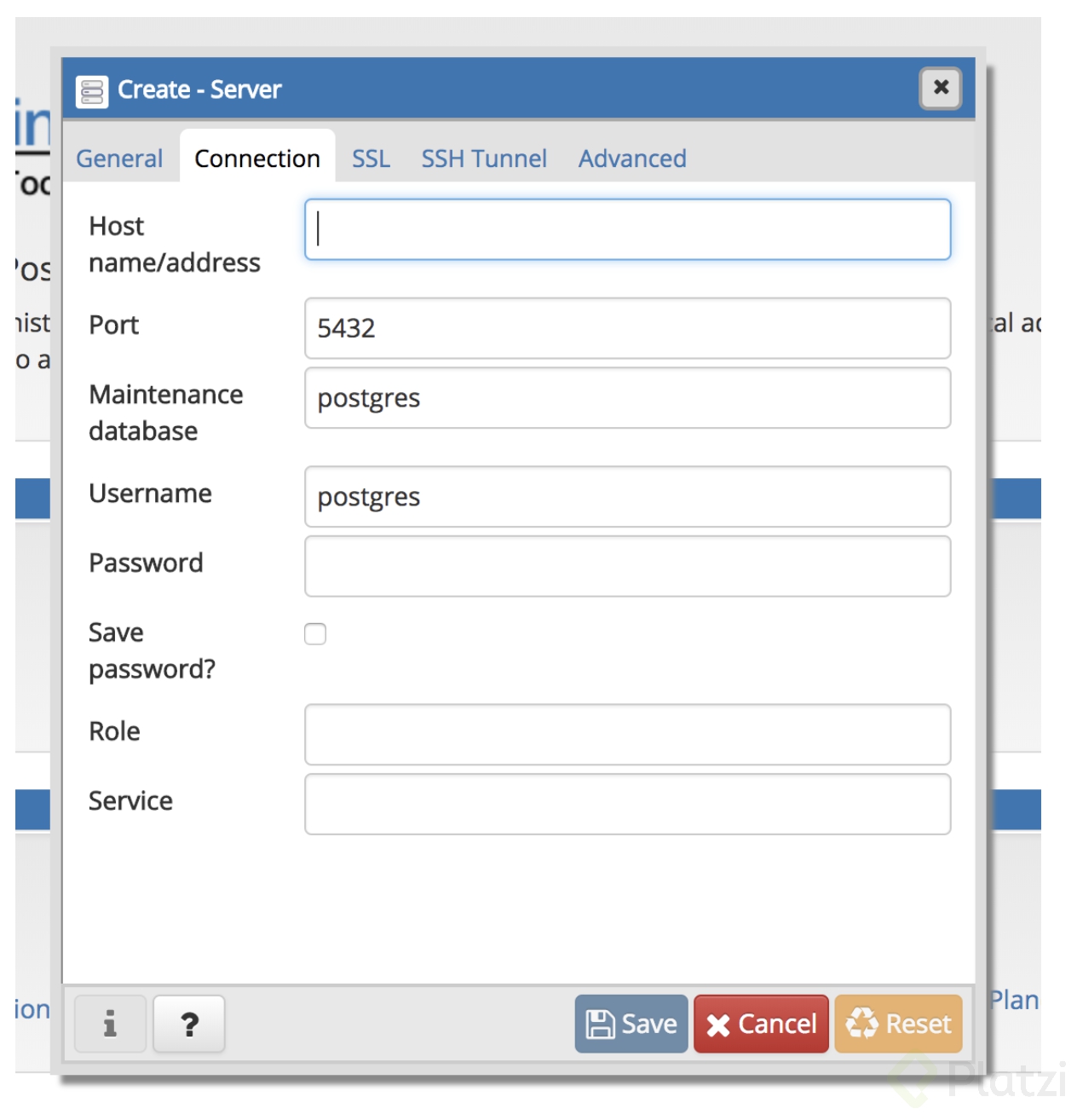Click the Role input field
The height and width of the screenshot is (1120, 1077).
click(x=628, y=735)
